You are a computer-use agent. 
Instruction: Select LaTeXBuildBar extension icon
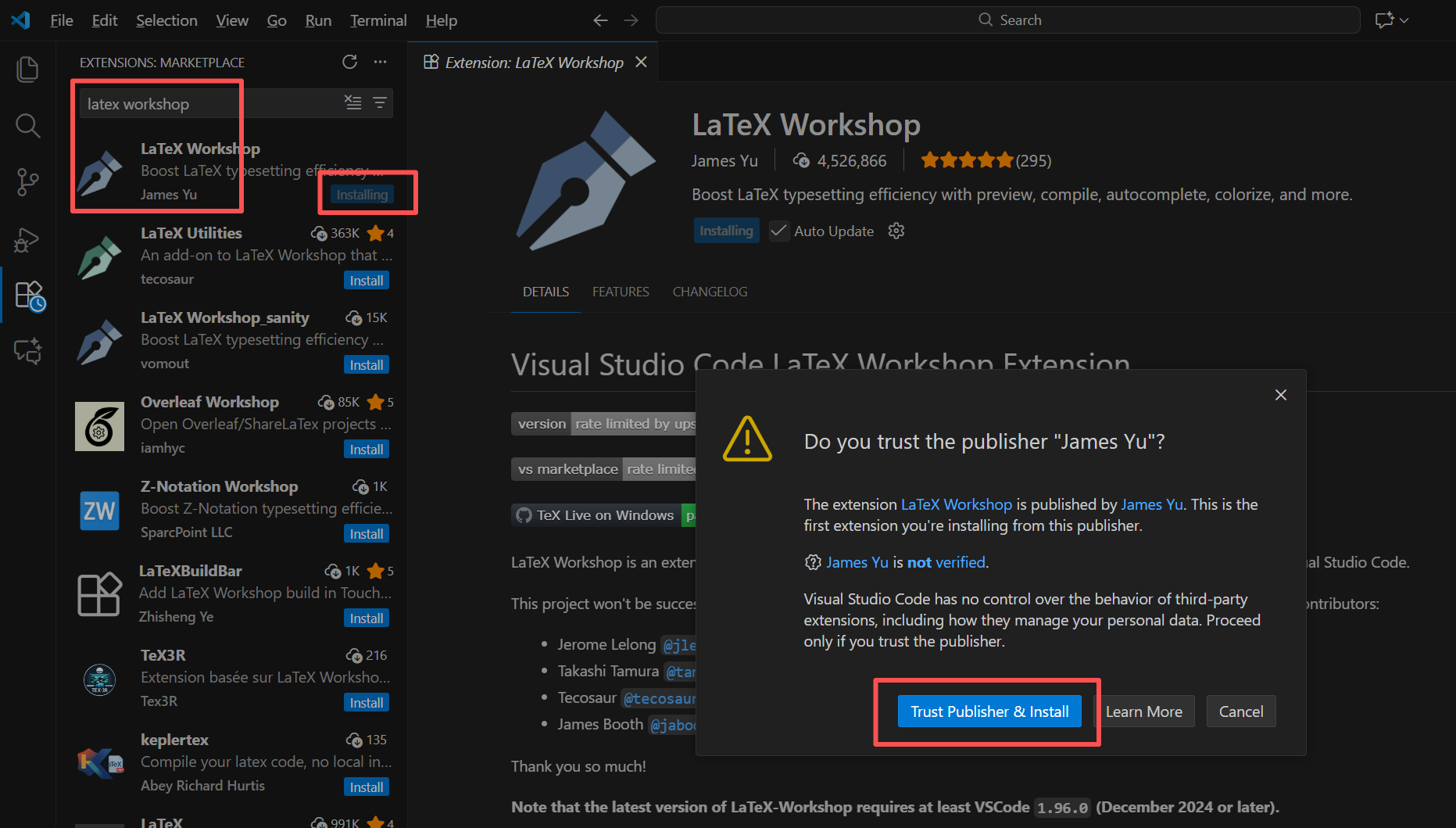tap(100, 594)
